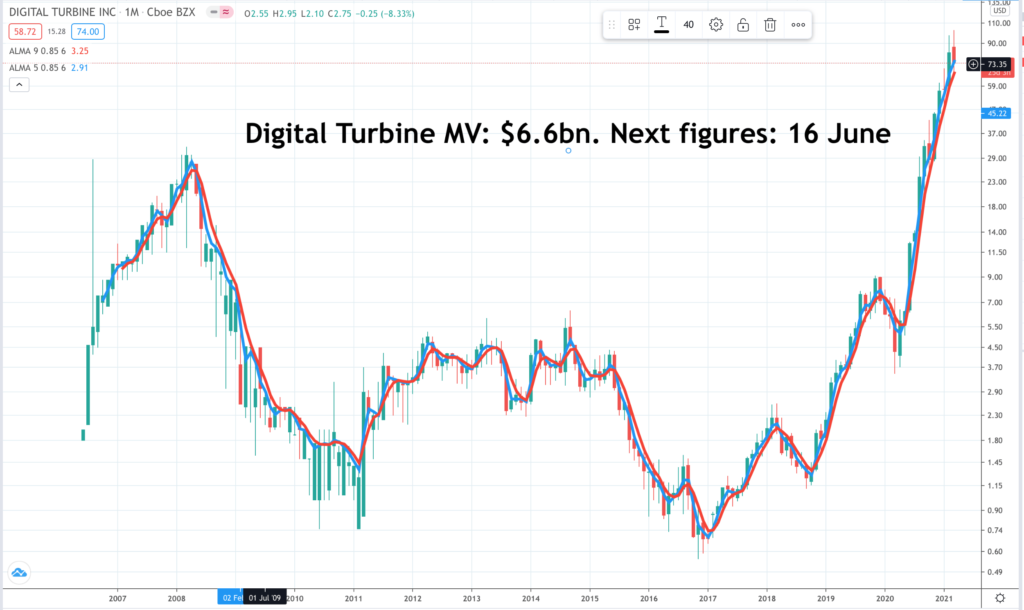Screen dimensions: 1024x610
Task: Click the 01 Jul '09 date marker
Action: 264,598
